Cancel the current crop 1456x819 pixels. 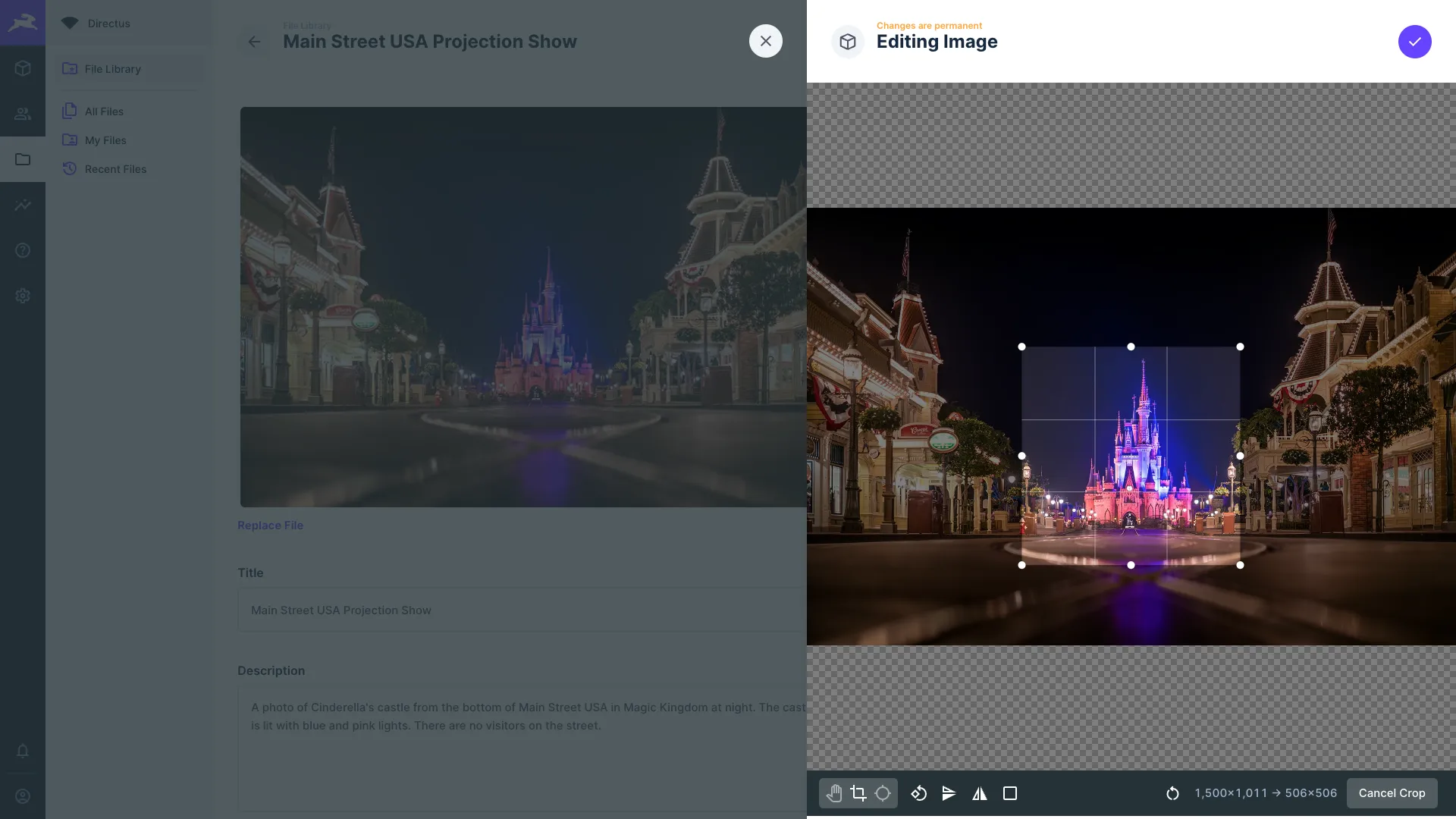1391,793
